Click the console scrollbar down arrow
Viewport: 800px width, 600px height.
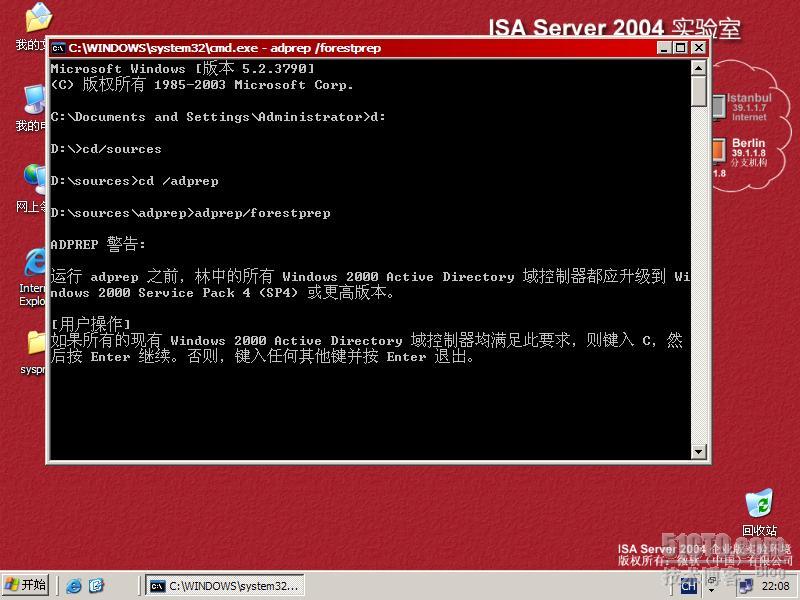pyautogui.click(x=698, y=451)
